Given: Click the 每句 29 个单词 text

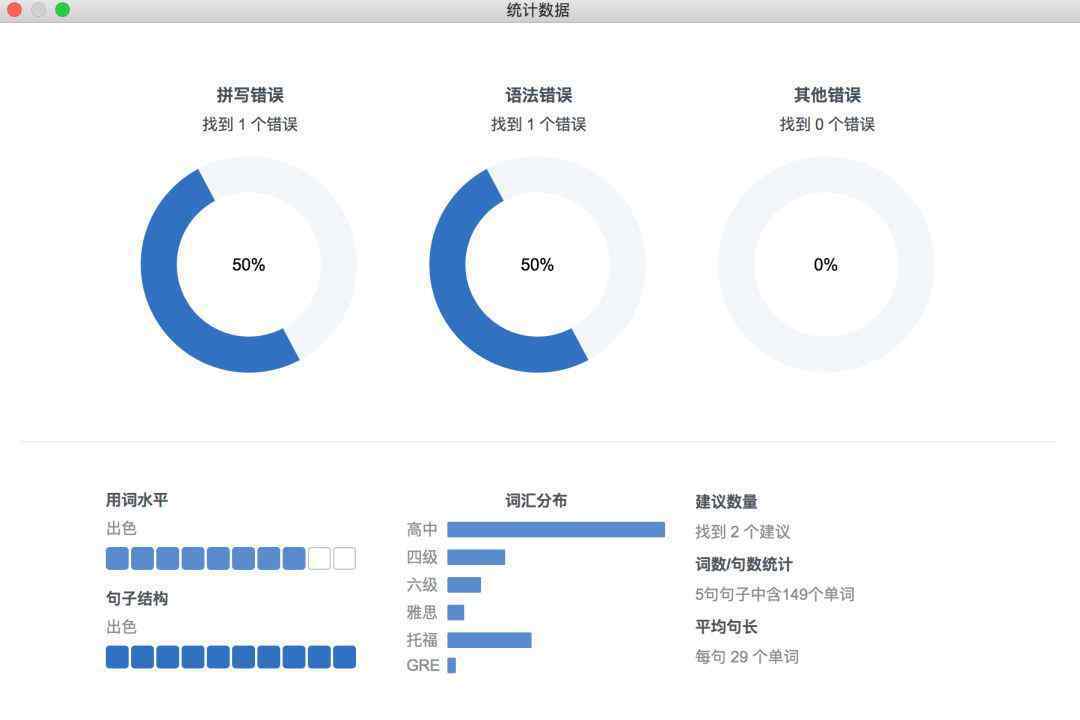Looking at the screenshot, I should (x=747, y=657).
